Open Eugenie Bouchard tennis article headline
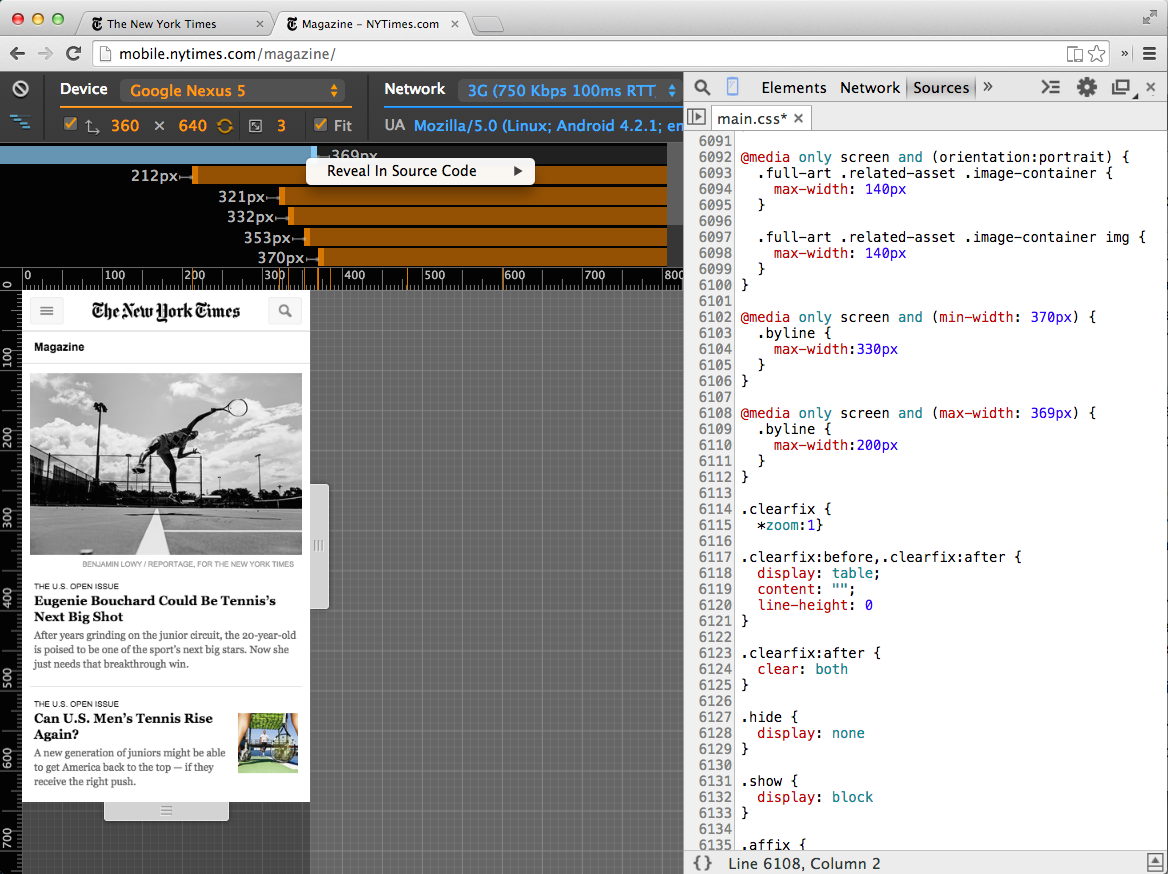 point(155,608)
